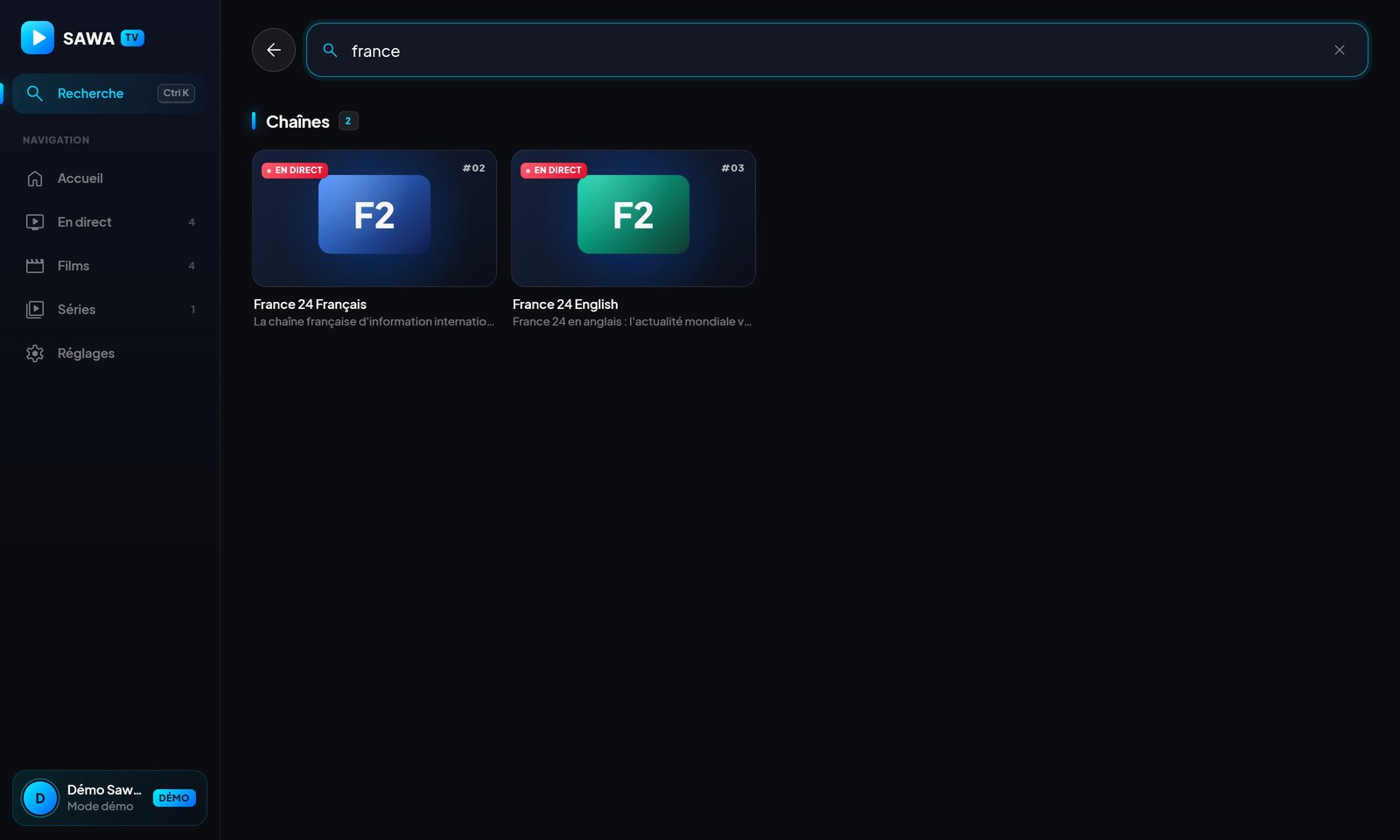The width and height of the screenshot is (1400, 840).
Task: Open Réglages settings page
Action: click(x=109, y=353)
